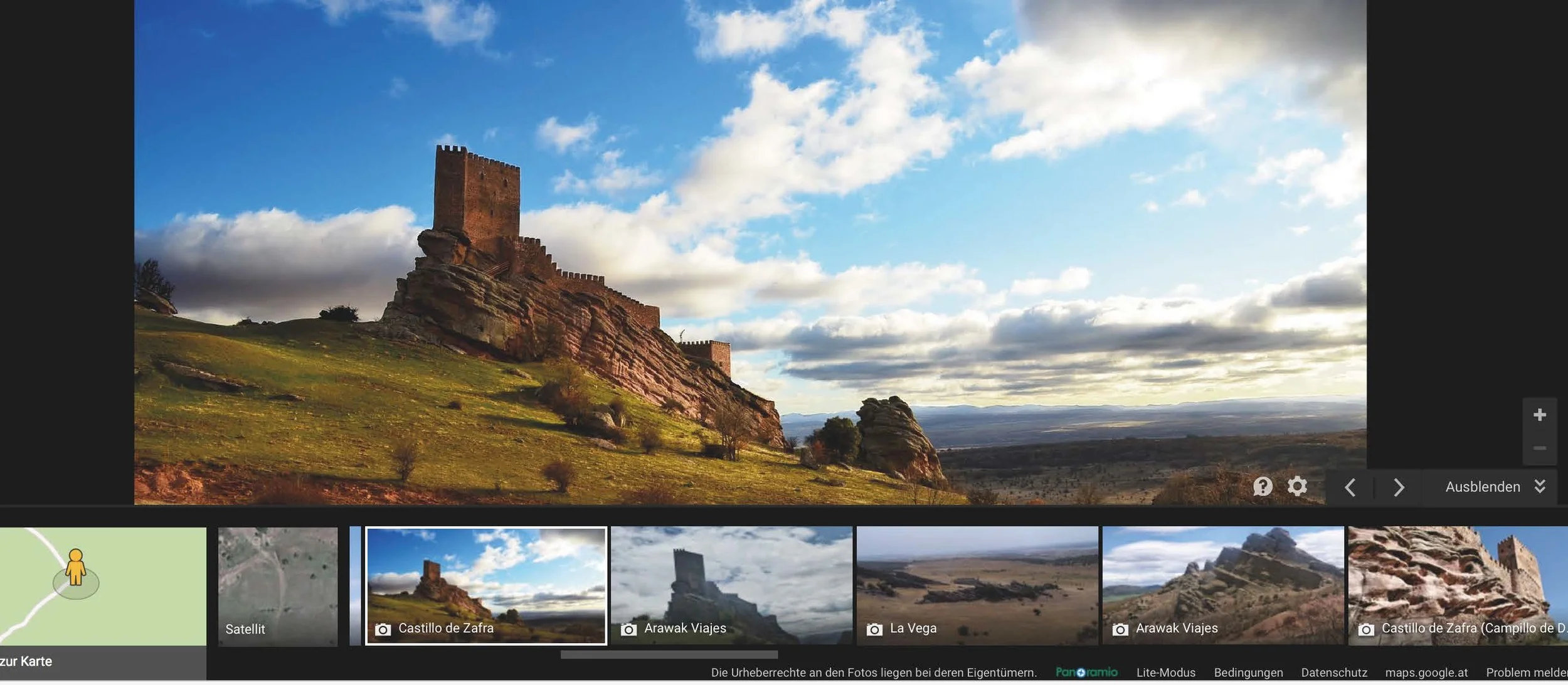Image resolution: width=1568 pixels, height=685 pixels.
Task: Open the La Vega photo thumbnail
Action: [x=977, y=585]
